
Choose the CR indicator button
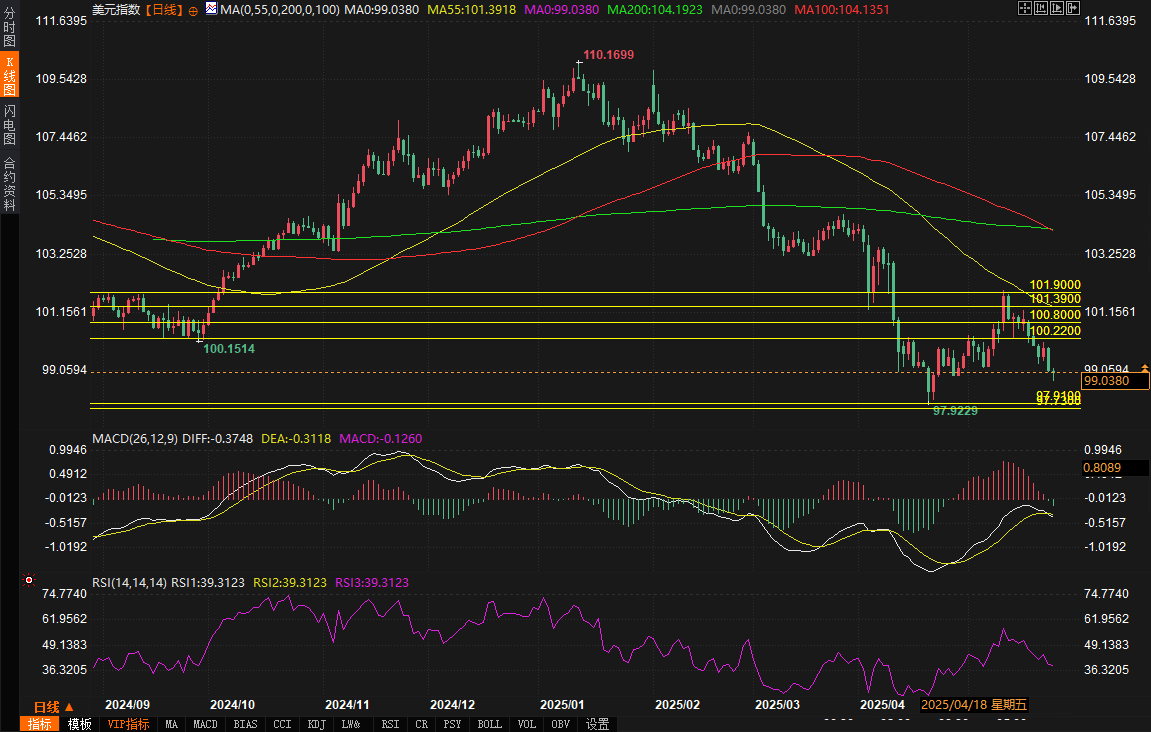pyautogui.click(x=421, y=724)
